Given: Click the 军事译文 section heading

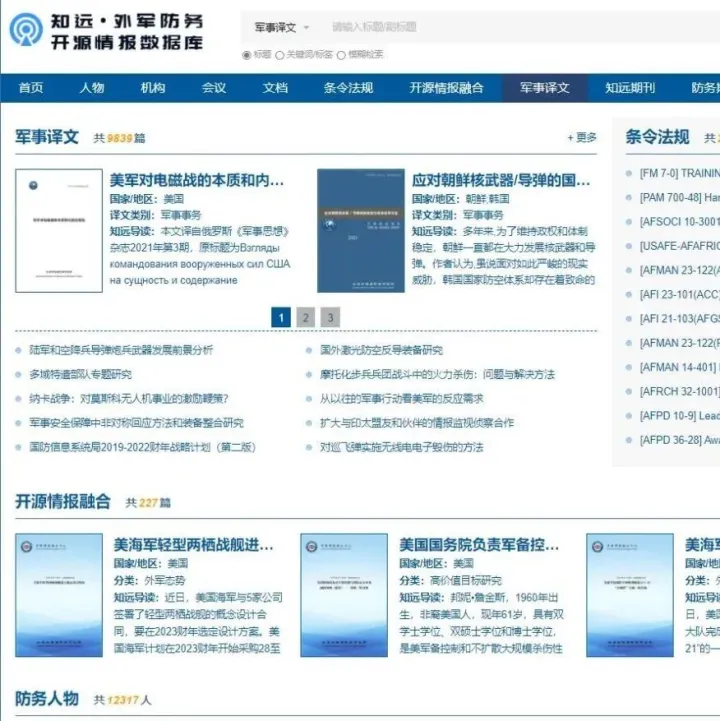Looking at the screenshot, I should coord(47,137).
